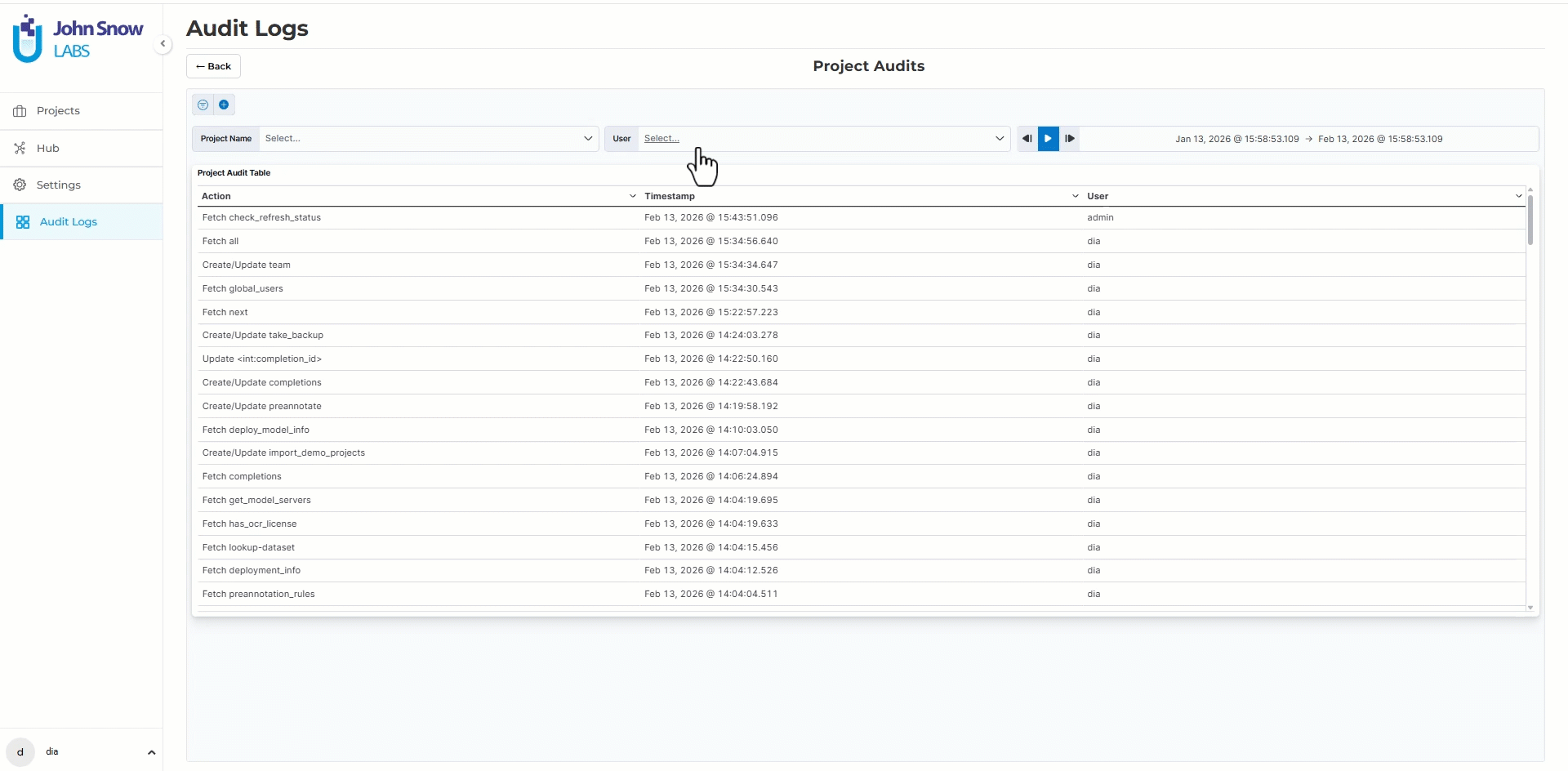Click the filter icon above Project Name
This screenshot has width=1568, height=771.
(203, 105)
